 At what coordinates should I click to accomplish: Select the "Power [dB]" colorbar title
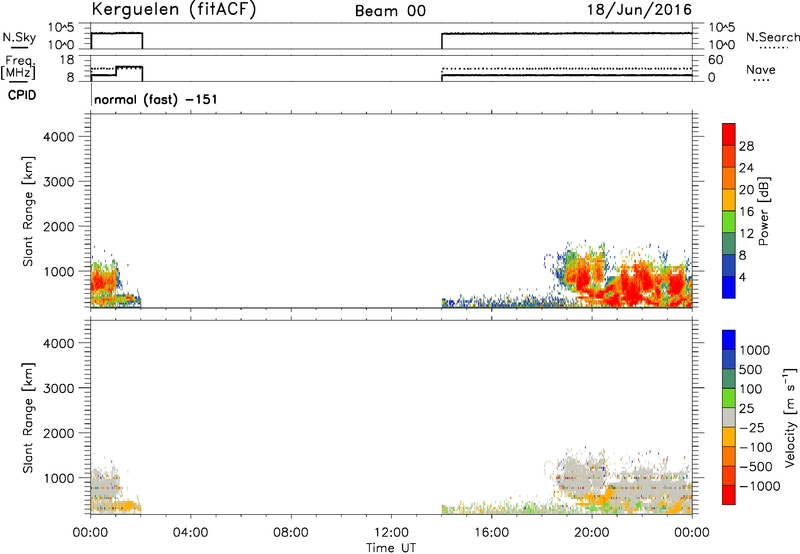point(763,211)
